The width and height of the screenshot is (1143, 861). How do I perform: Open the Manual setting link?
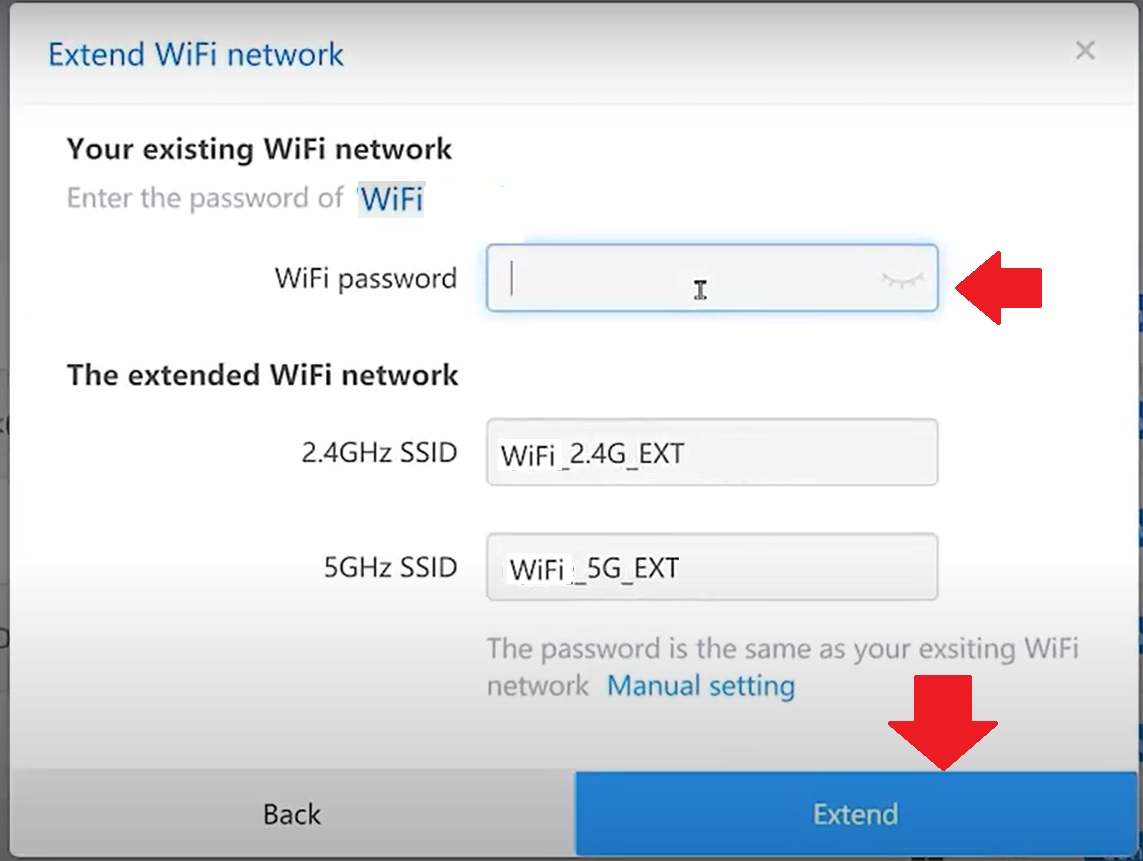click(x=701, y=686)
